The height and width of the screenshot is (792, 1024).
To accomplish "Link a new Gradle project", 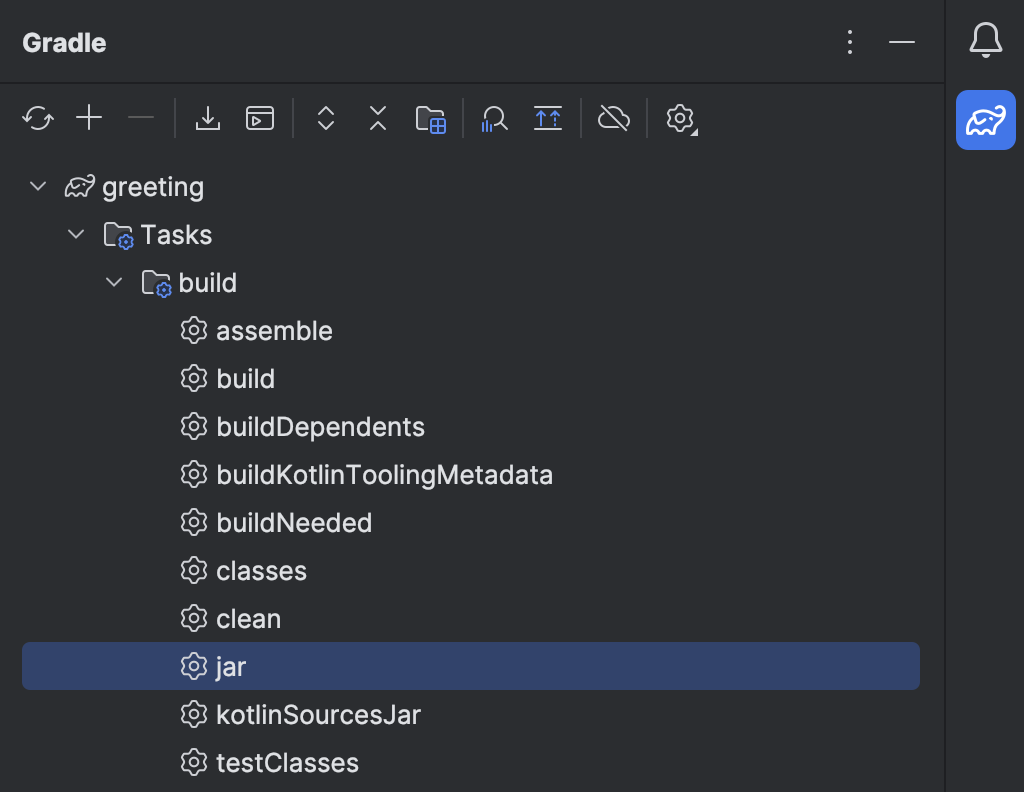I will tap(89, 118).
